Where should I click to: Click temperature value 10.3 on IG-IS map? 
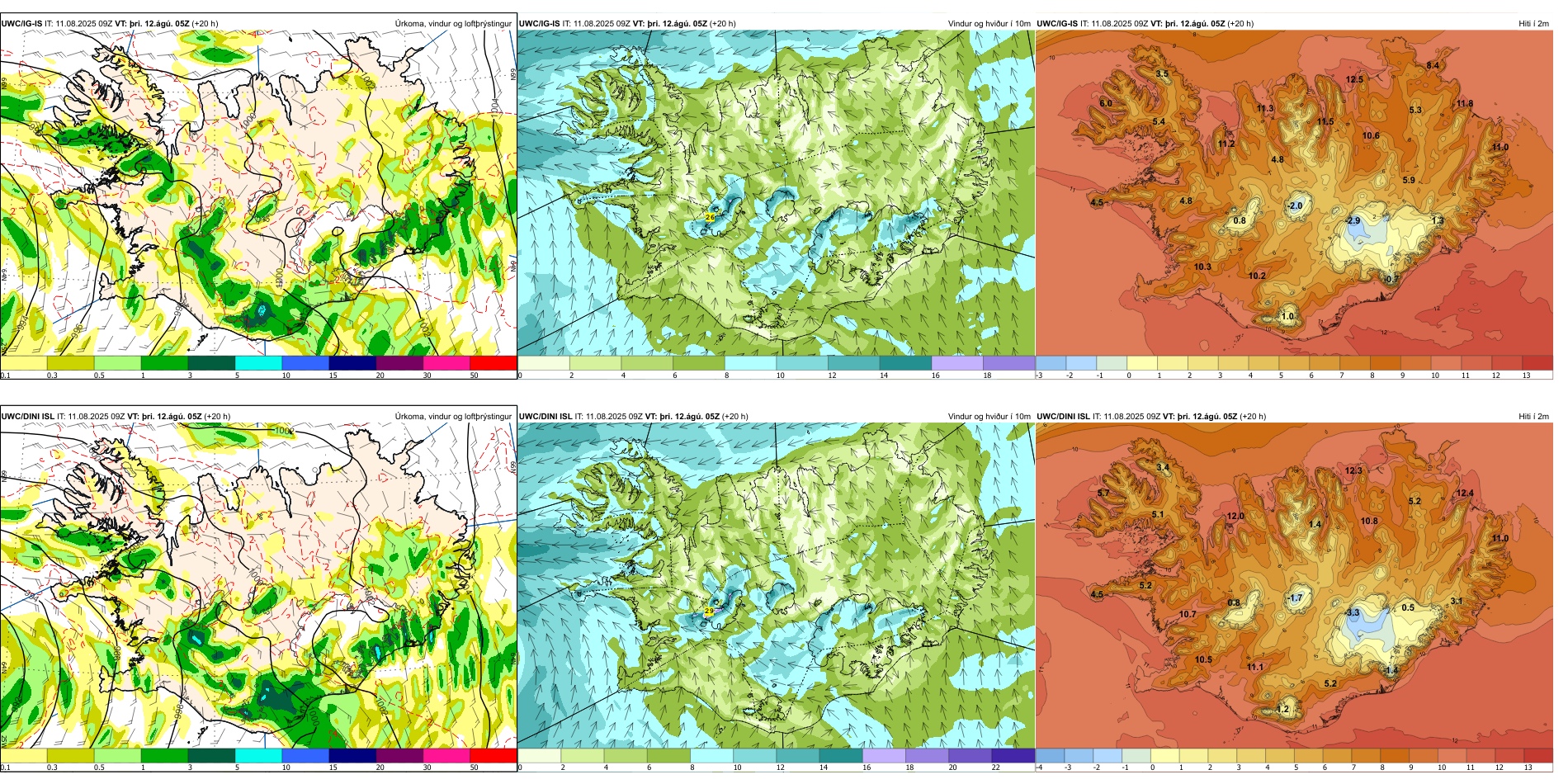[x=1202, y=267]
